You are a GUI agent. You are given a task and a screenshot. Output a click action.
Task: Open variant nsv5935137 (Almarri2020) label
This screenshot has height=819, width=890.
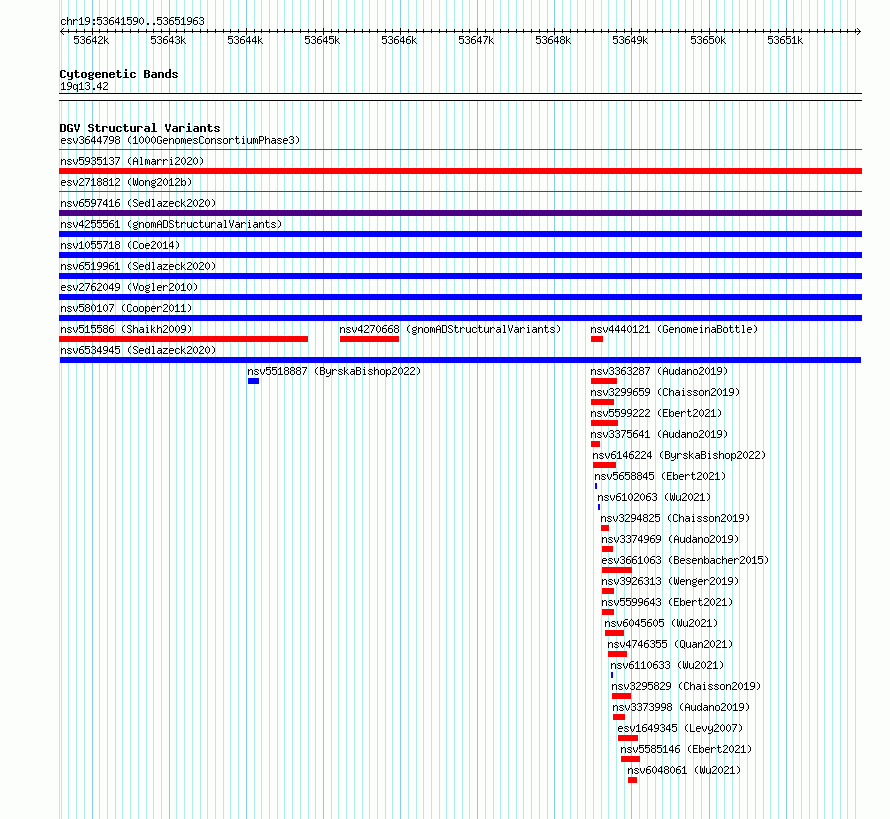132,161
